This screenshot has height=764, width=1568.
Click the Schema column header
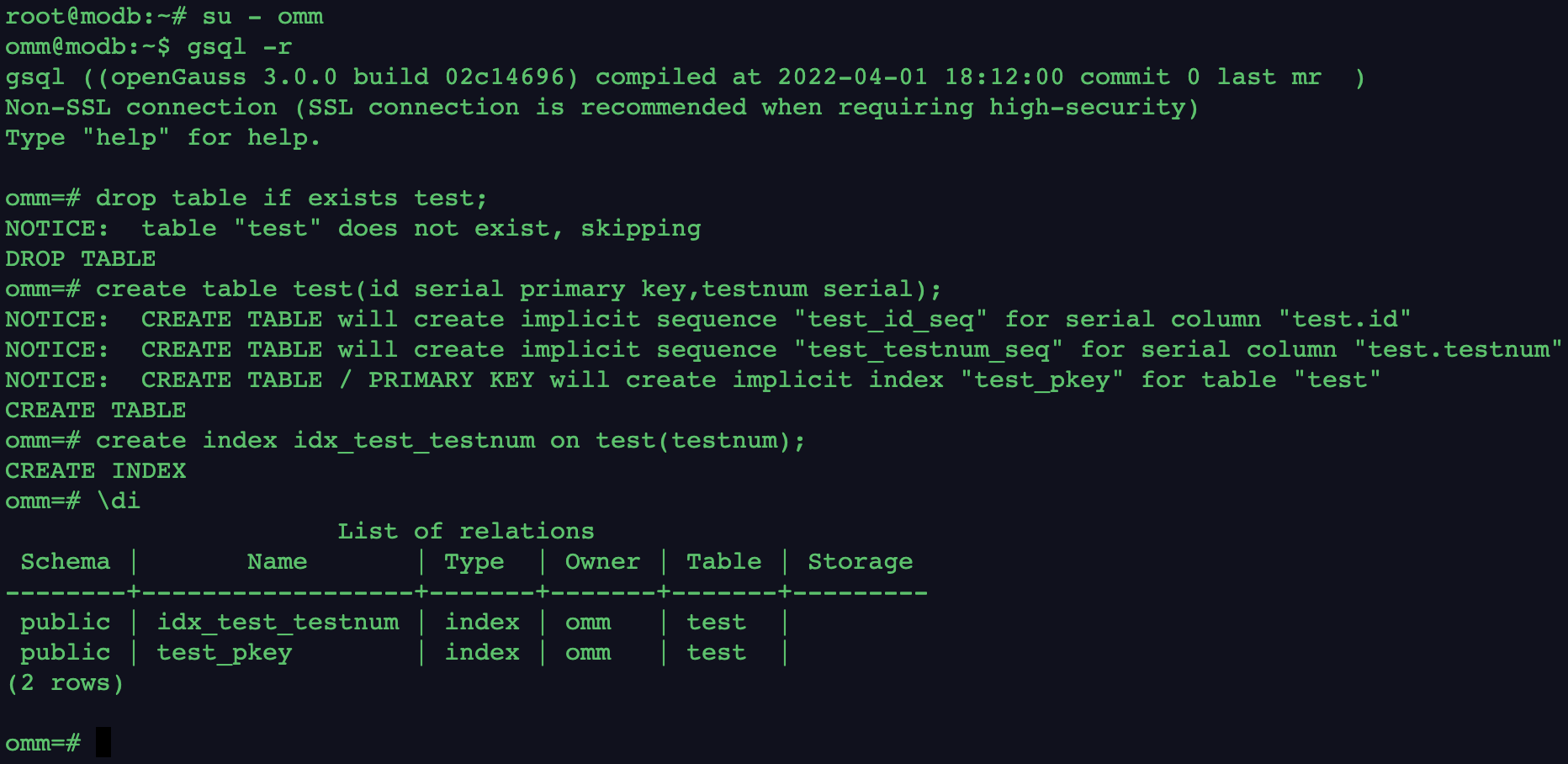click(x=65, y=561)
